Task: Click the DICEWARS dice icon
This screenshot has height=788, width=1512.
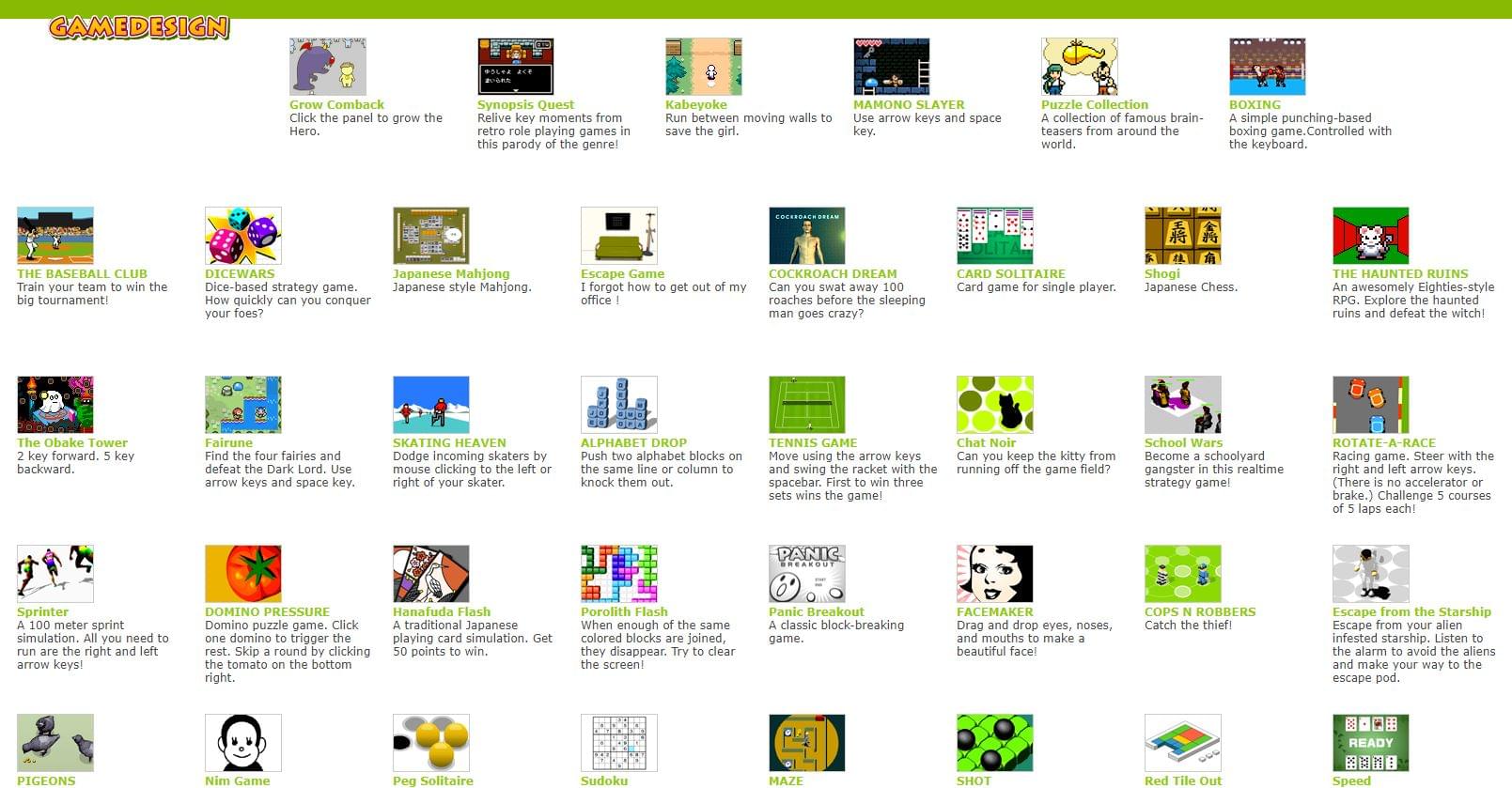Action: click(242, 236)
